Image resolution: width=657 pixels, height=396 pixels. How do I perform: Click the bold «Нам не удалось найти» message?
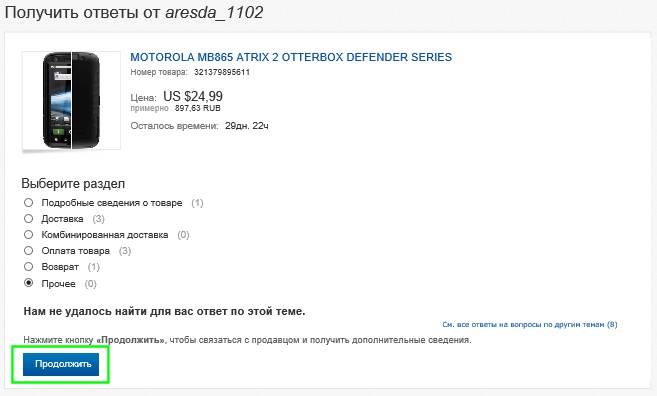(164, 311)
